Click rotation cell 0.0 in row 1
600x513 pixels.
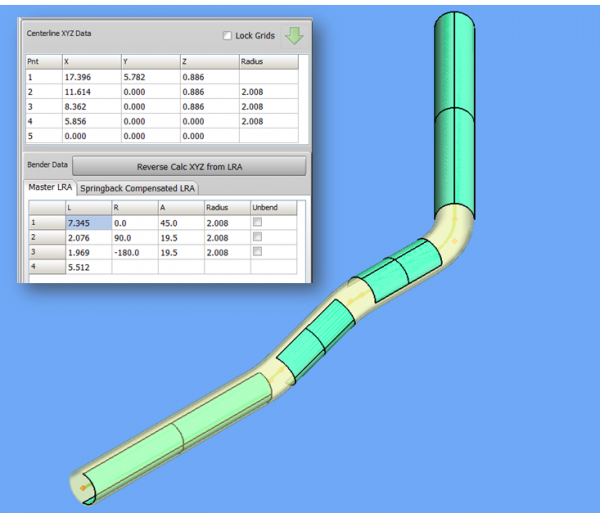coord(135,223)
